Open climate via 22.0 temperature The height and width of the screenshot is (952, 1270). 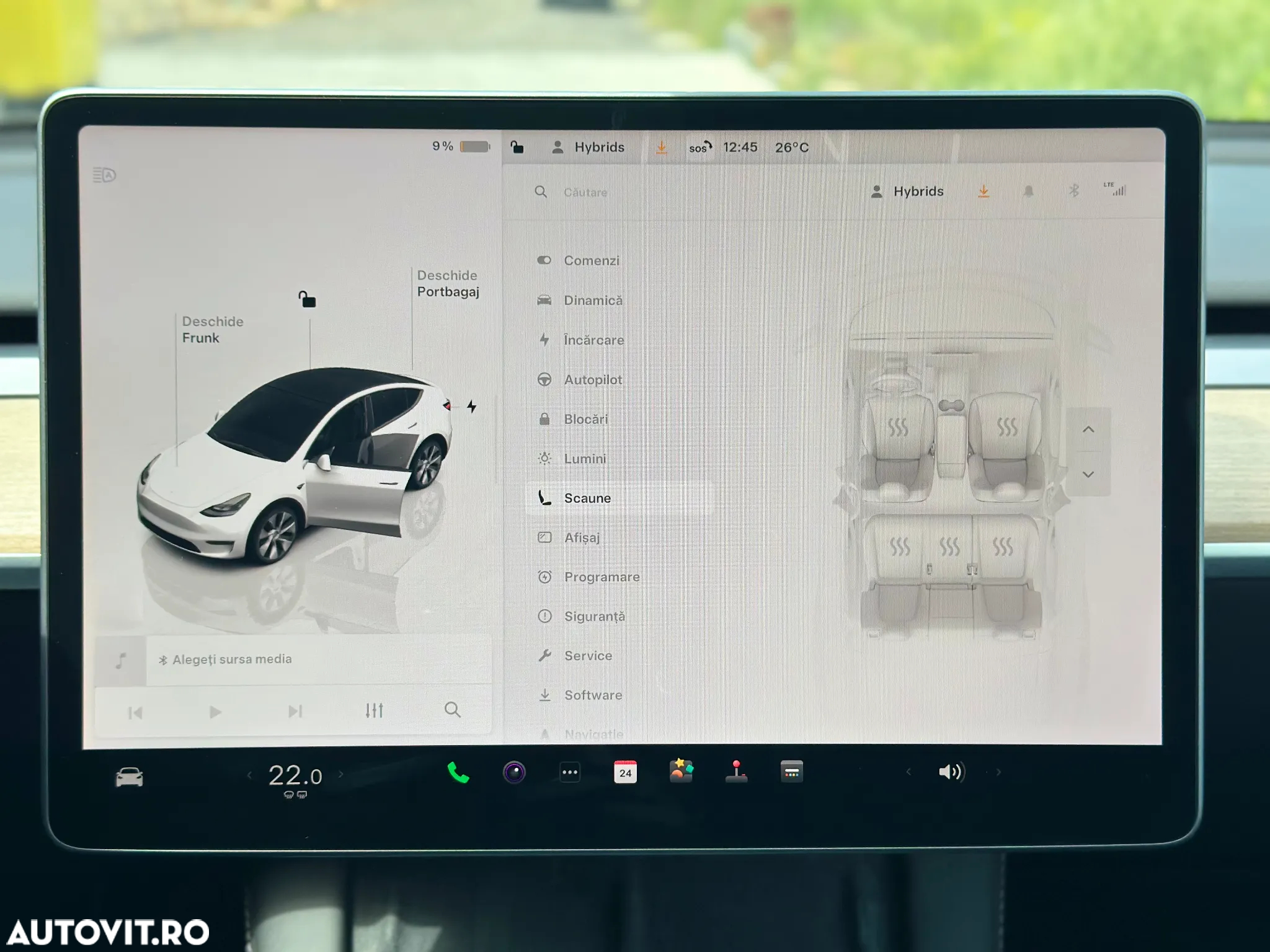tap(295, 775)
